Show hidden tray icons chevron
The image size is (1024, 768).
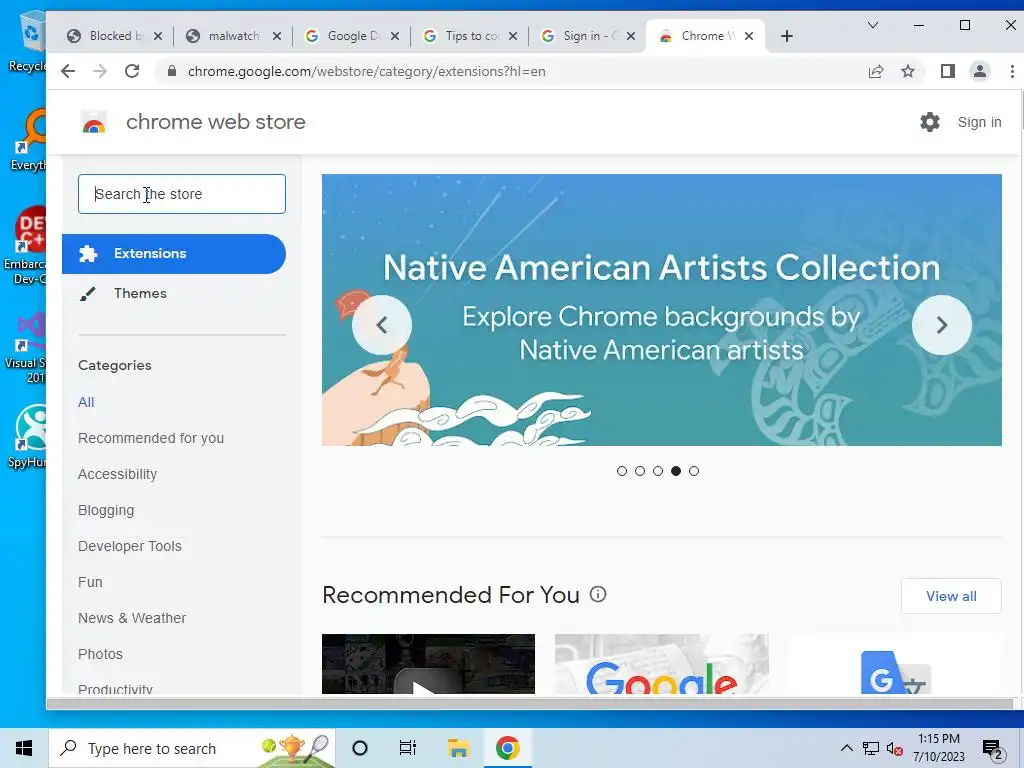tap(846, 748)
